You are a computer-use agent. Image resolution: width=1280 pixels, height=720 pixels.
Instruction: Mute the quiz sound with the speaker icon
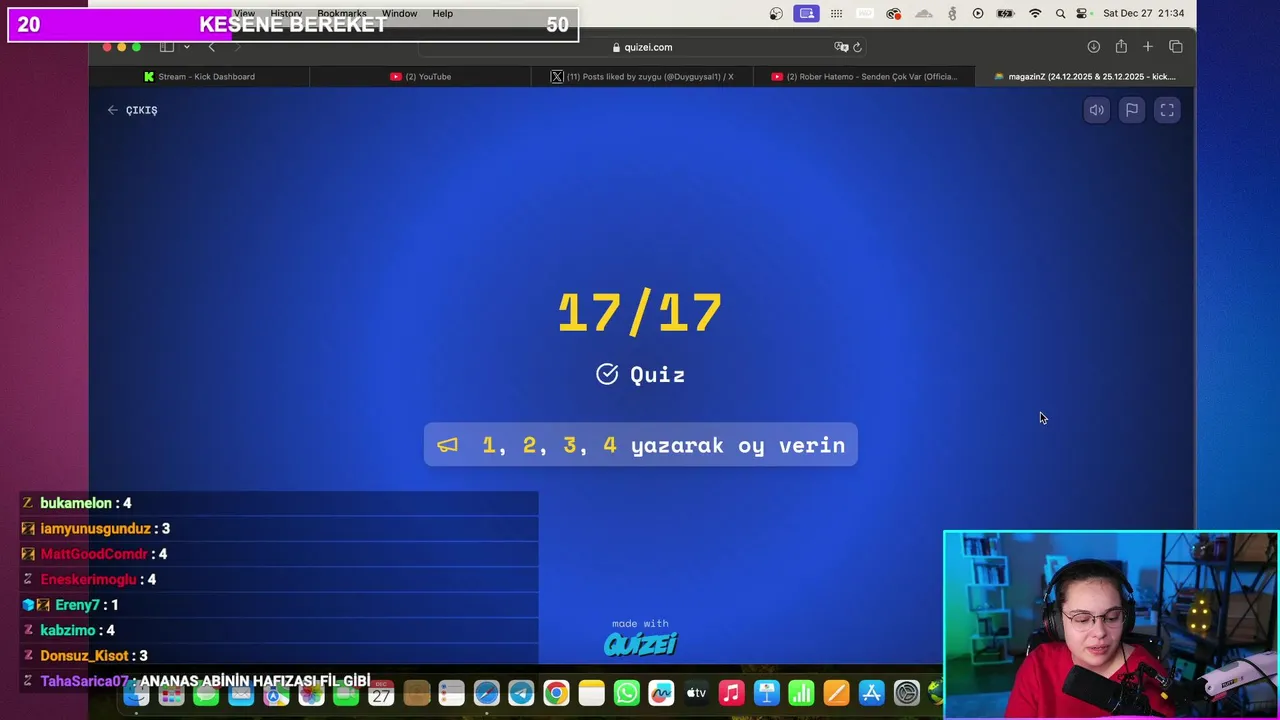[1097, 110]
